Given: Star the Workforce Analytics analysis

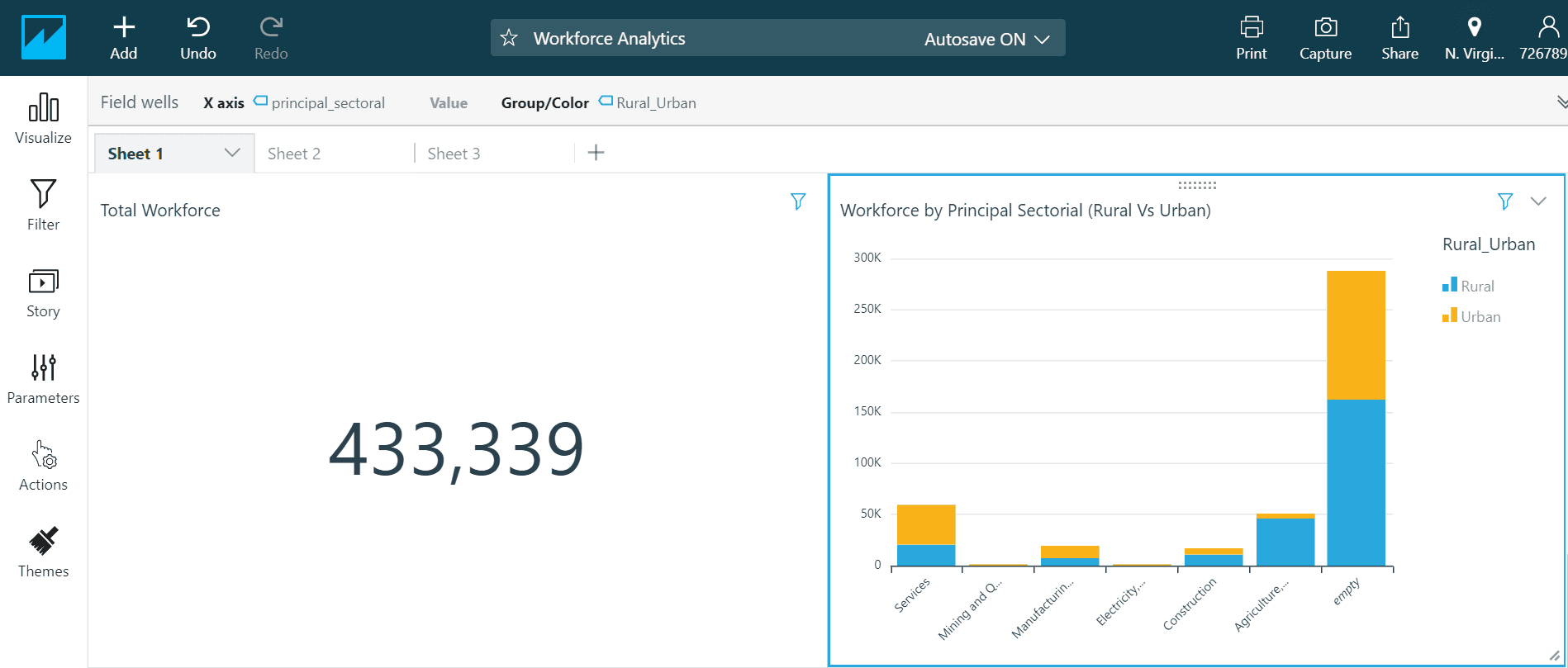Looking at the screenshot, I should (509, 38).
